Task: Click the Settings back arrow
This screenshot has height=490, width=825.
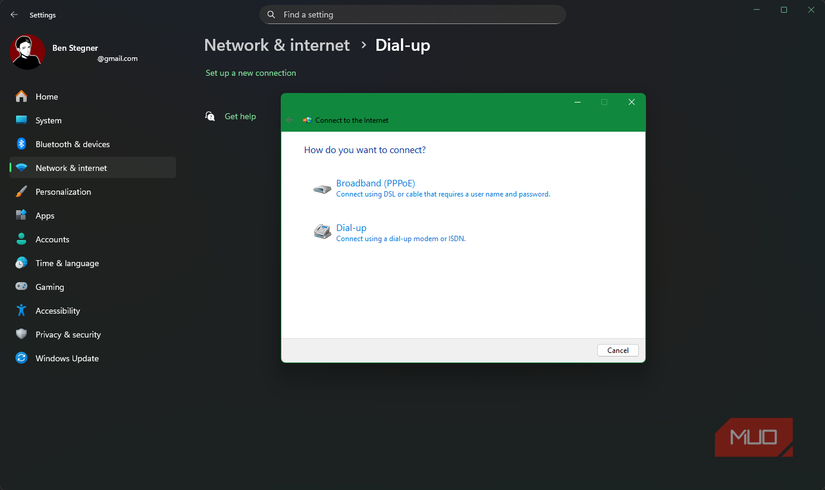Action: [14, 15]
